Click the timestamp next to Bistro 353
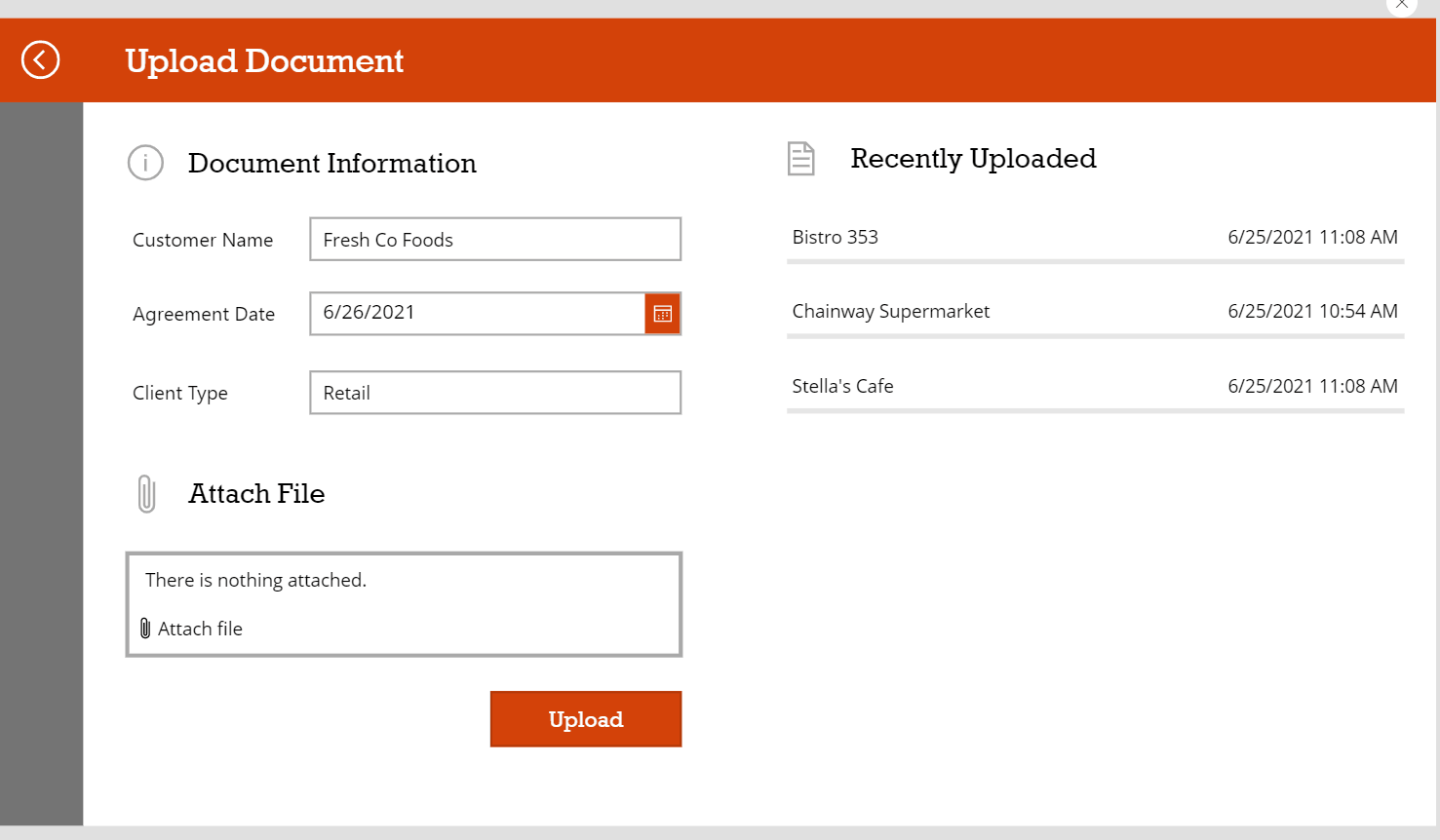The height and width of the screenshot is (840, 1440). [1312, 237]
